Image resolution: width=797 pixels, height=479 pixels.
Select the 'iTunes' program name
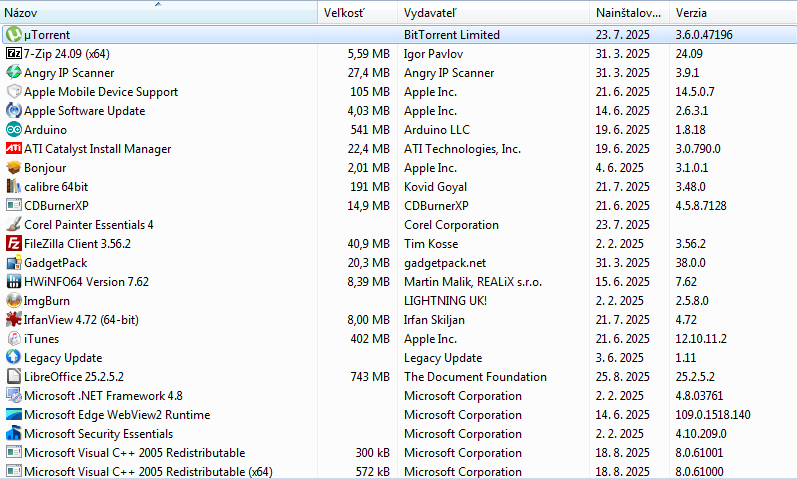click(x=41, y=339)
